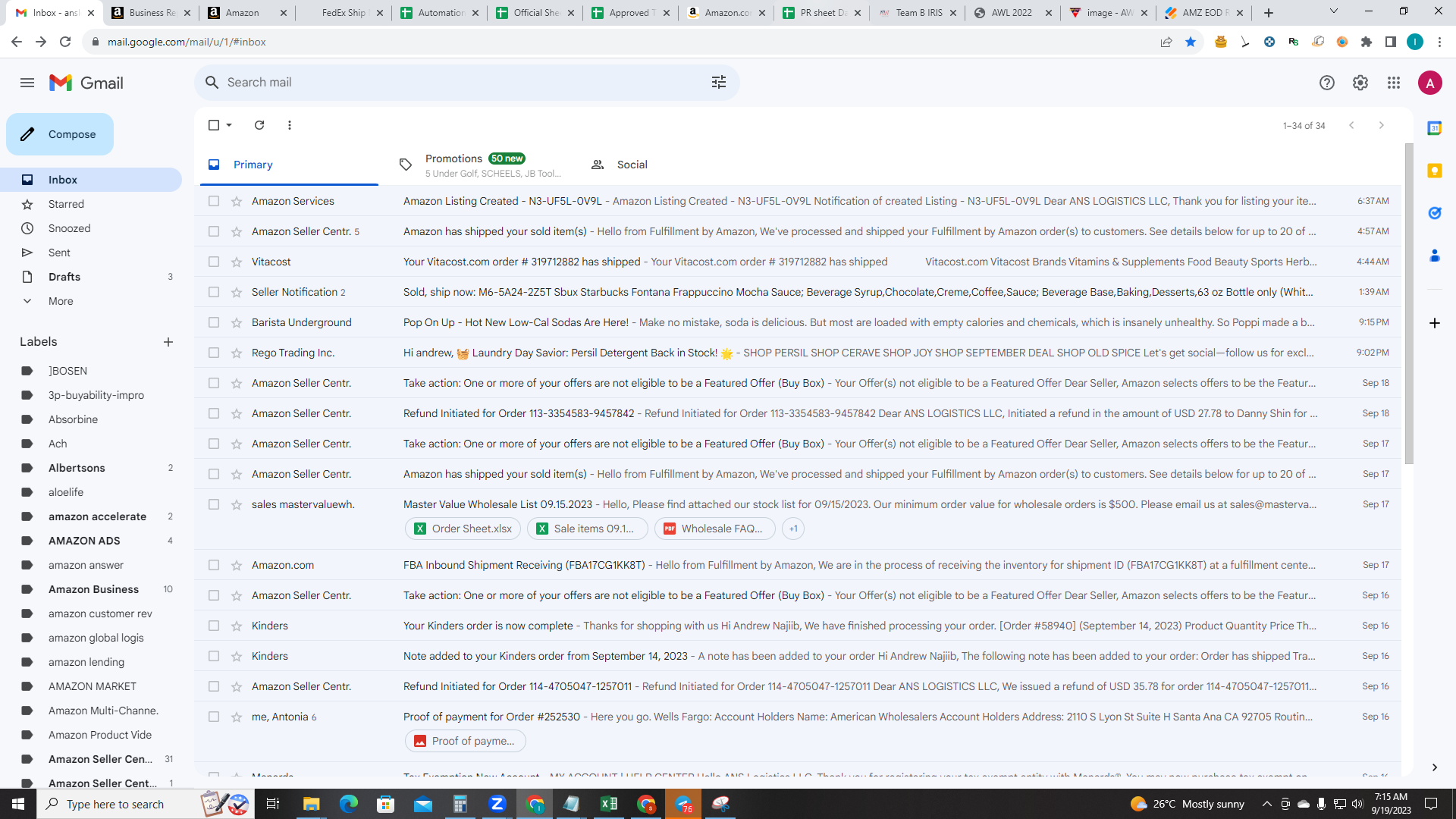Refresh the inbox message list
The width and height of the screenshot is (1456, 819).
(259, 125)
